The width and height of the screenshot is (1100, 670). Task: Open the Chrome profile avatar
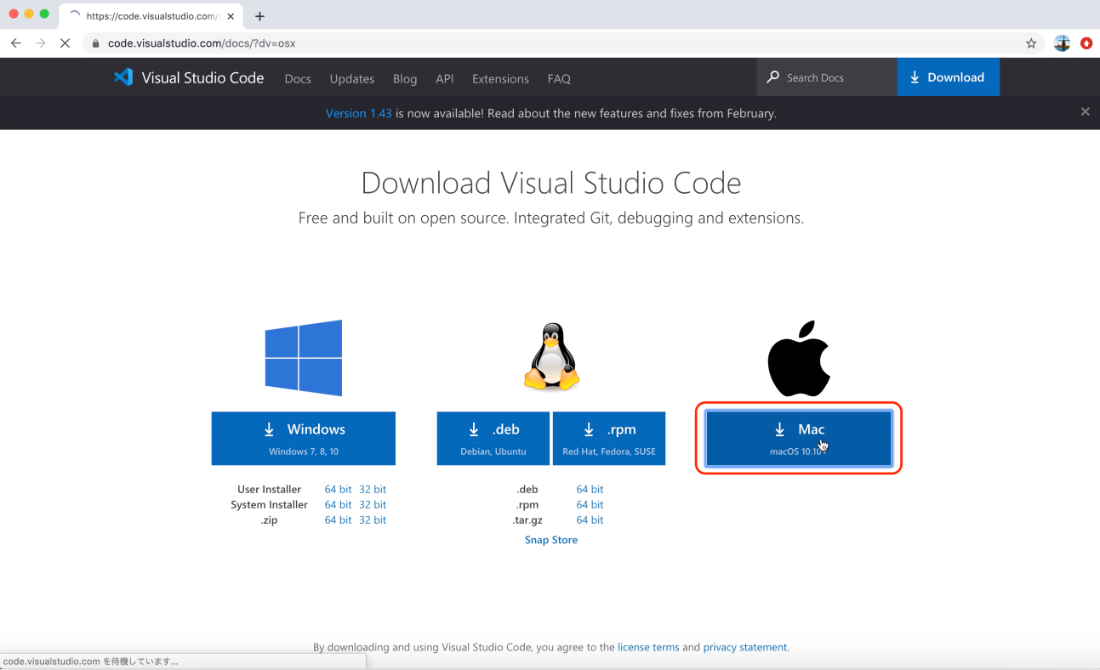pyautogui.click(x=1062, y=43)
